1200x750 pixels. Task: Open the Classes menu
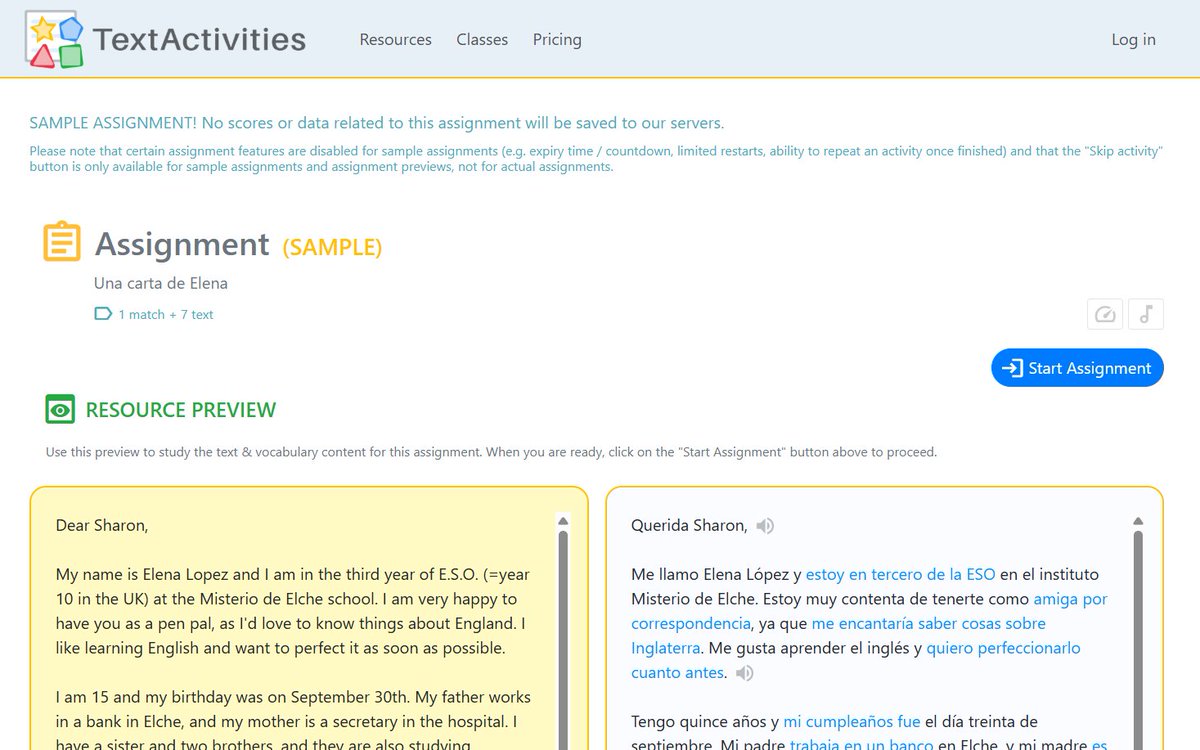click(482, 40)
